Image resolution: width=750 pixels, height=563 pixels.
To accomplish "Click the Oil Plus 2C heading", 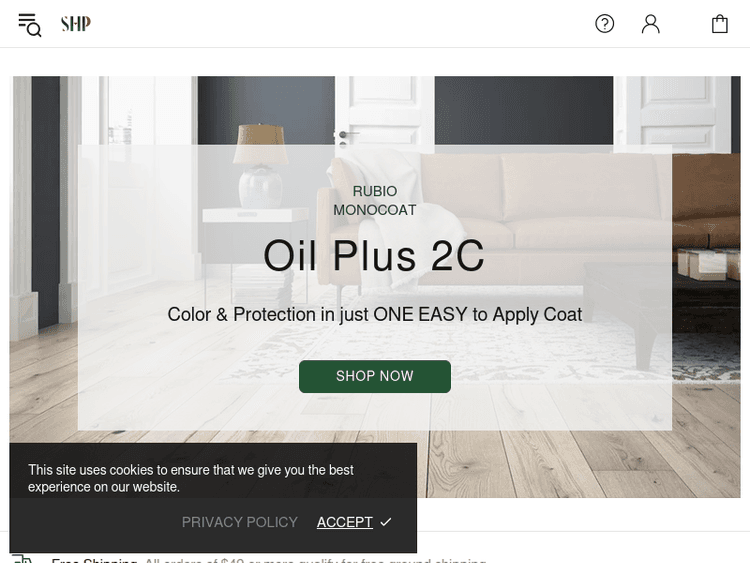I will coord(374,255).
